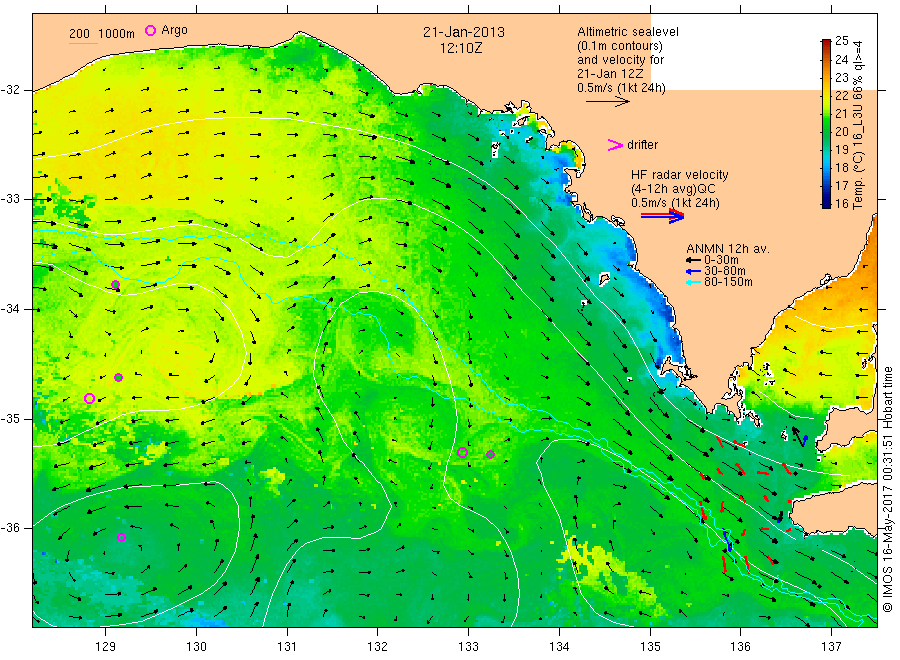Click the '21-Jan-2013' date title
The width and height of the screenshot is (900, 660).
[x=464, y=33]
